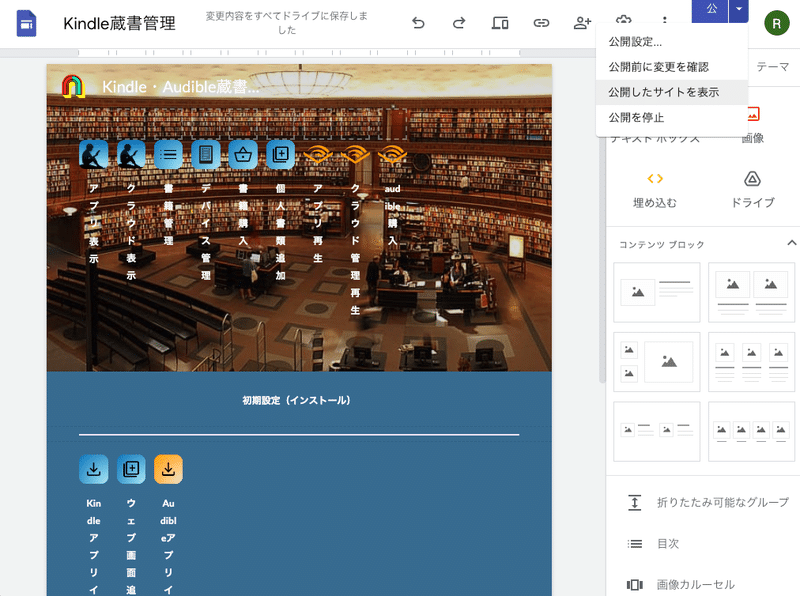Choose the two images with captions layout
This screenshot has width=800, height=596.
click(752, 292)
